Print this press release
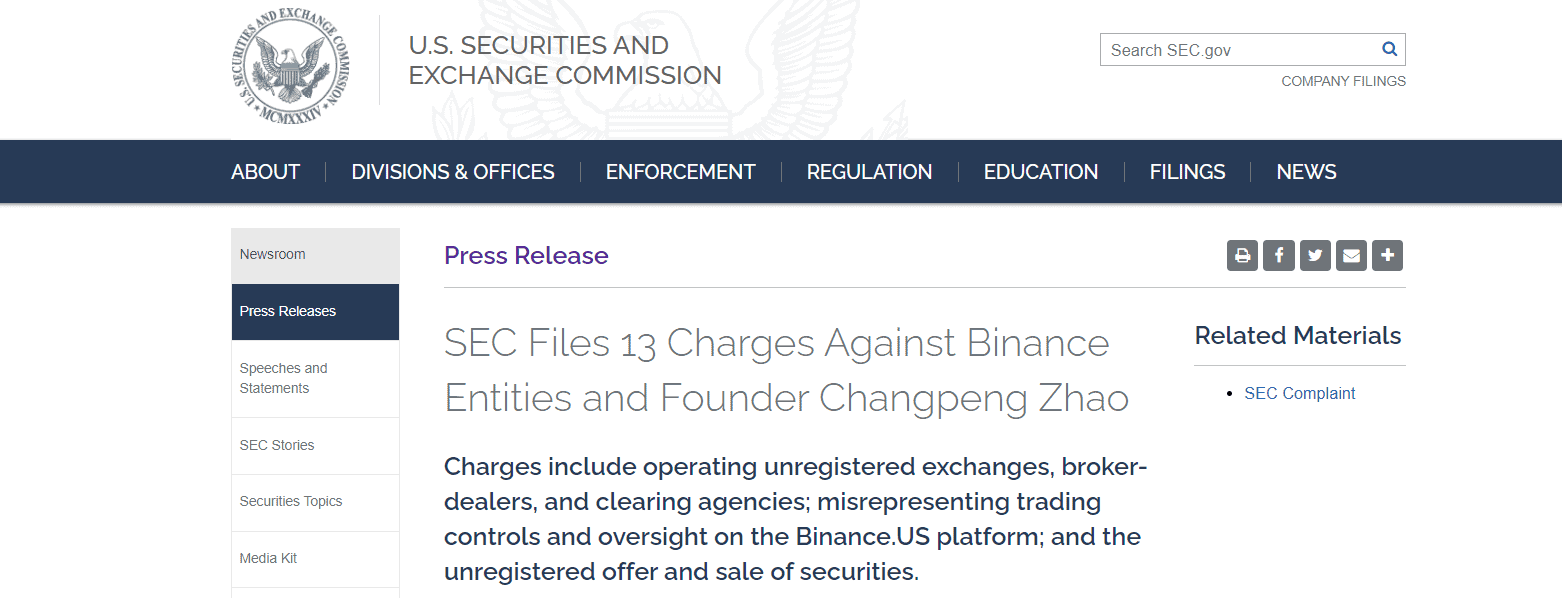This screenshot has width=1562, height=598. (1242, 256)
